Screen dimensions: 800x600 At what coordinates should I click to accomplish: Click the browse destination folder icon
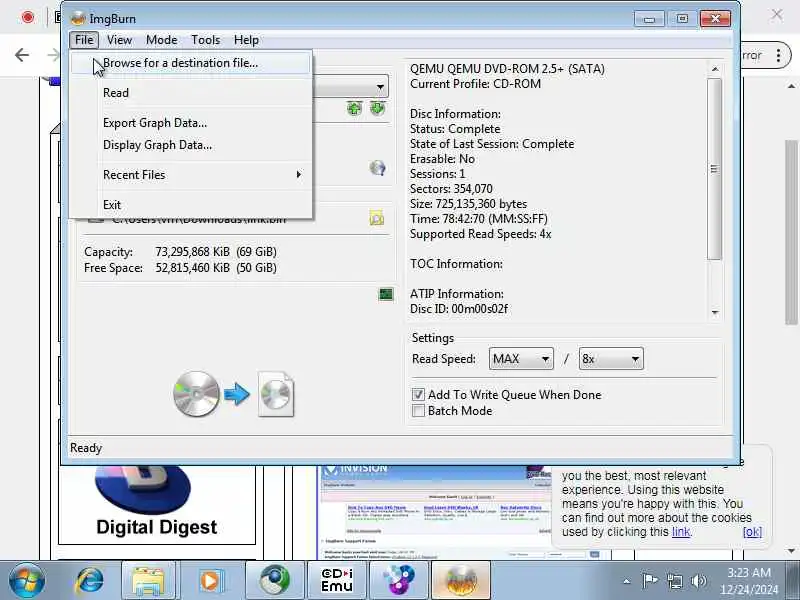click(377, 218)
